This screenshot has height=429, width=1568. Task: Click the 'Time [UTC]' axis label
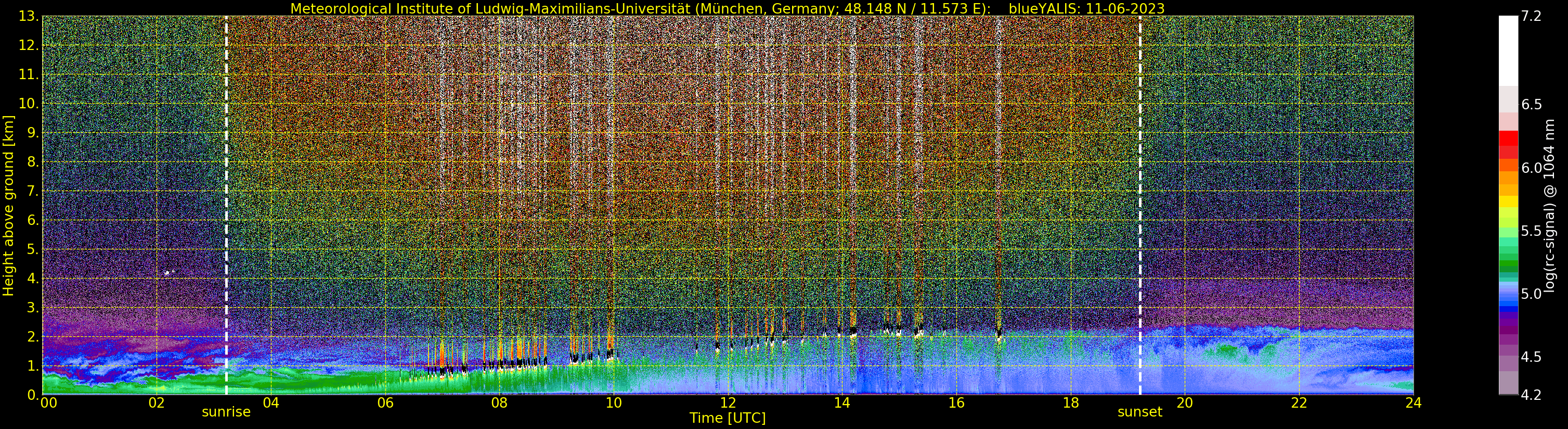pyautogui.click(x=728, y=418)
